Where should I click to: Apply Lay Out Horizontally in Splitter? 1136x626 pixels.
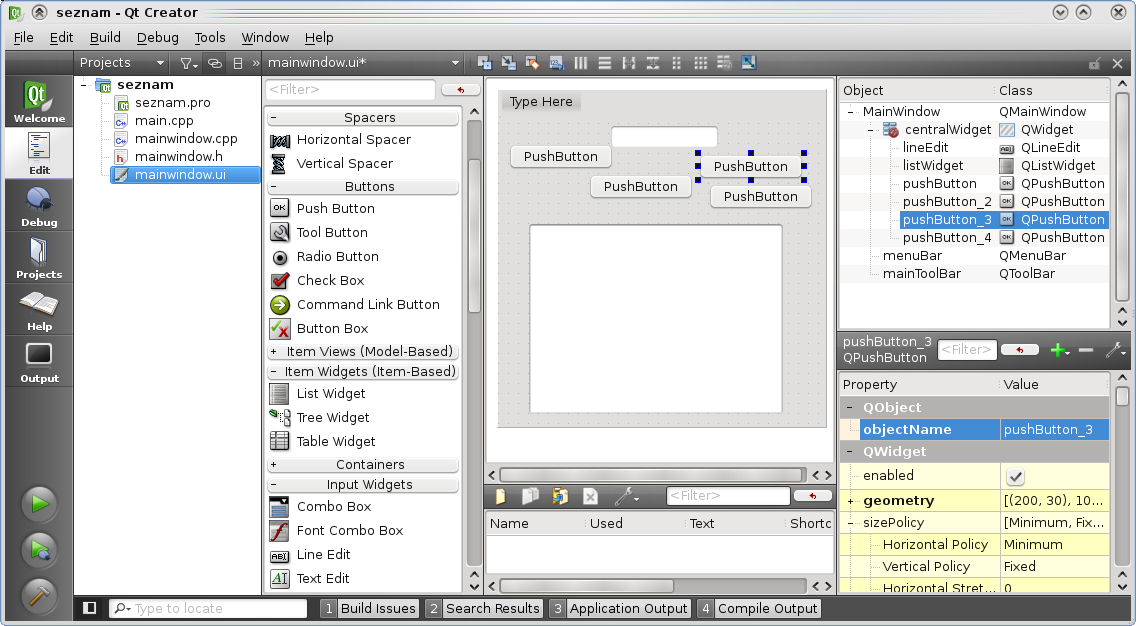(x=629, y=63)
